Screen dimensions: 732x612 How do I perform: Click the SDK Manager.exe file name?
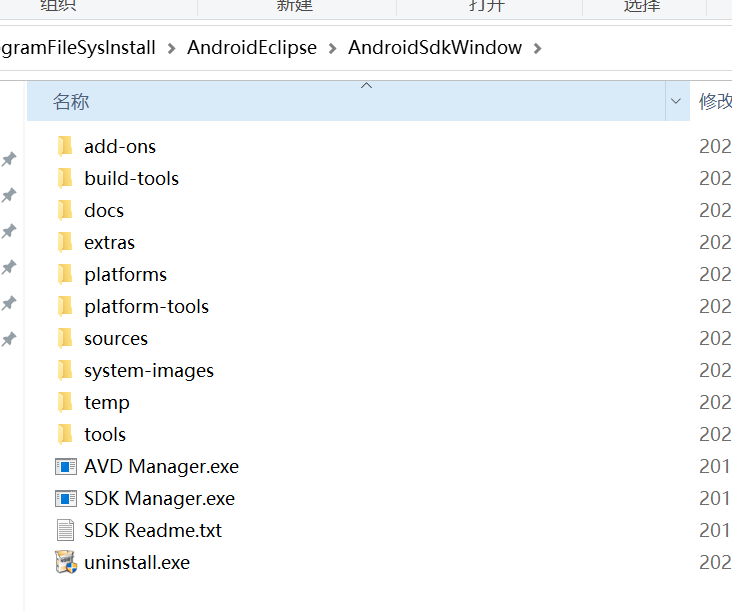pos(160,499)
